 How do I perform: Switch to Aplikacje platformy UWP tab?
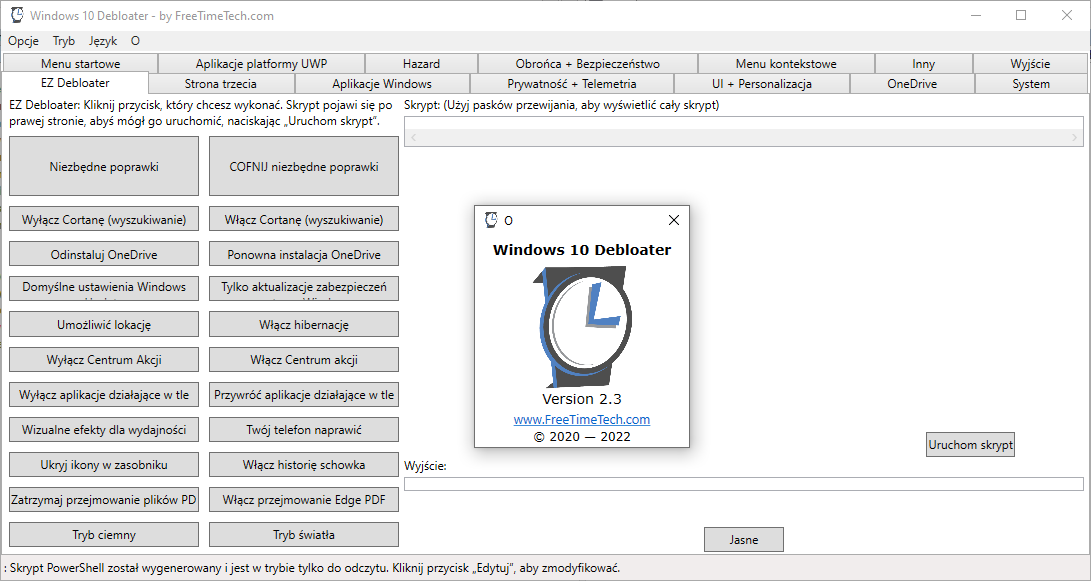pyautogui.click(x=262, y=63)
